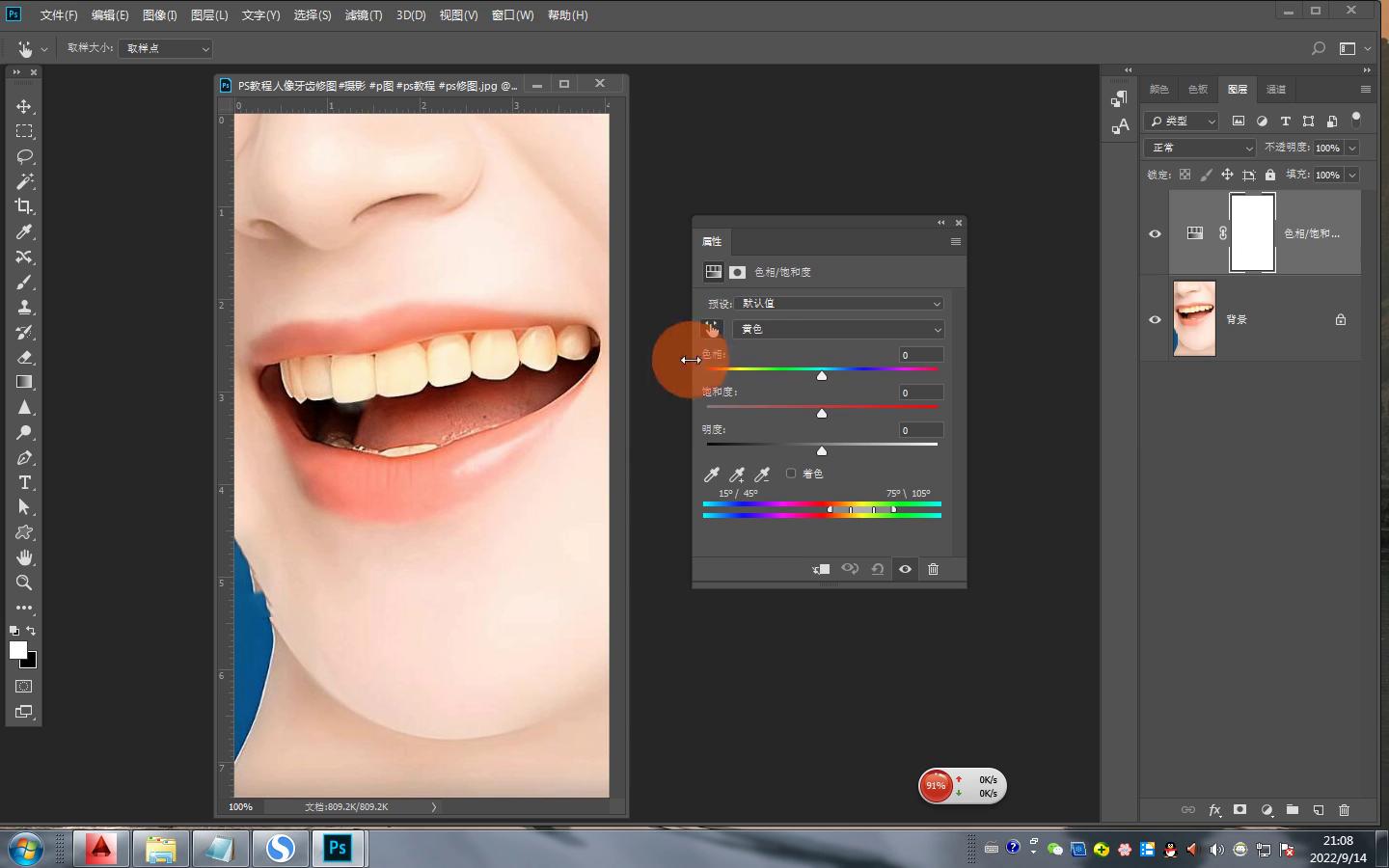Enable the 着色 colorize checkbox
1389x868 pixels.
tap(791, 474)
